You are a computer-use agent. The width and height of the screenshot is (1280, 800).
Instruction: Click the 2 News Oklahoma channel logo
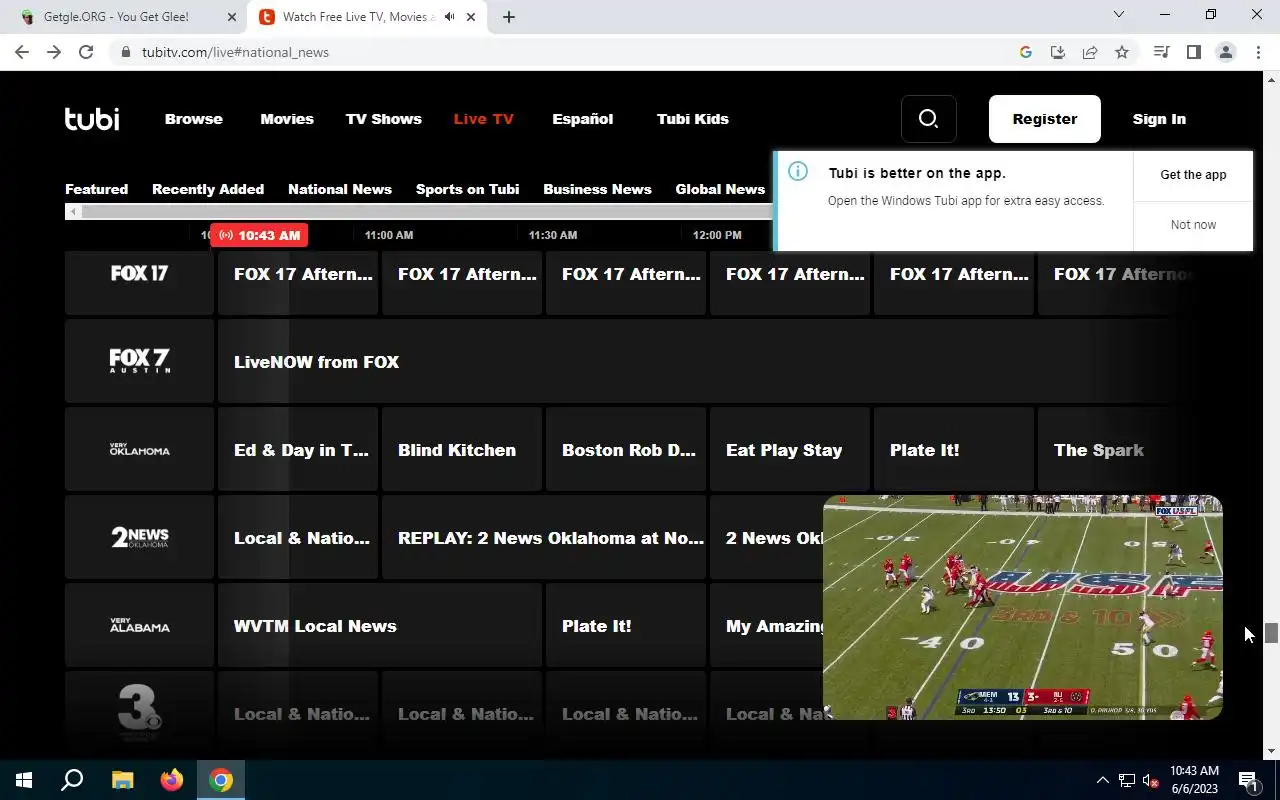click(139, 537)
